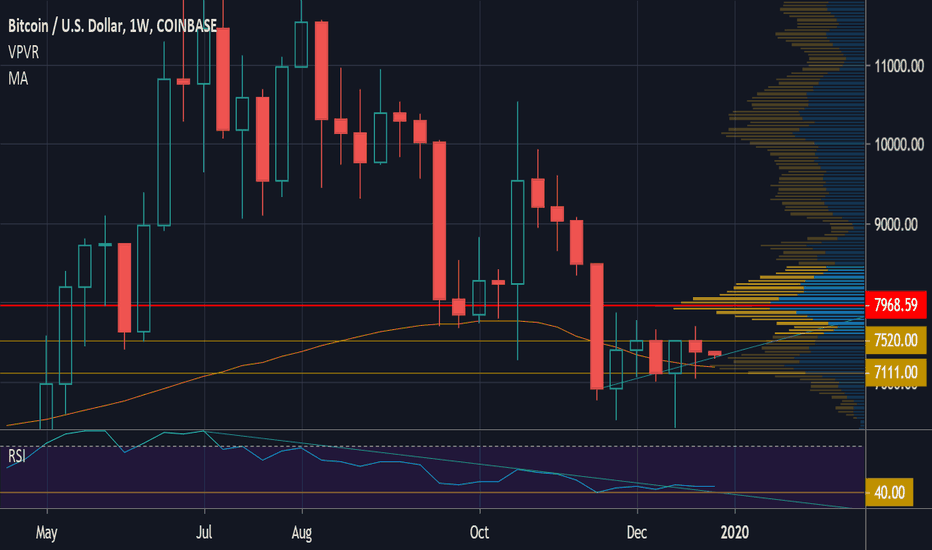Click the 11000.00 price axis value
This screenshot has height=550, width=932.
(899, 65)
